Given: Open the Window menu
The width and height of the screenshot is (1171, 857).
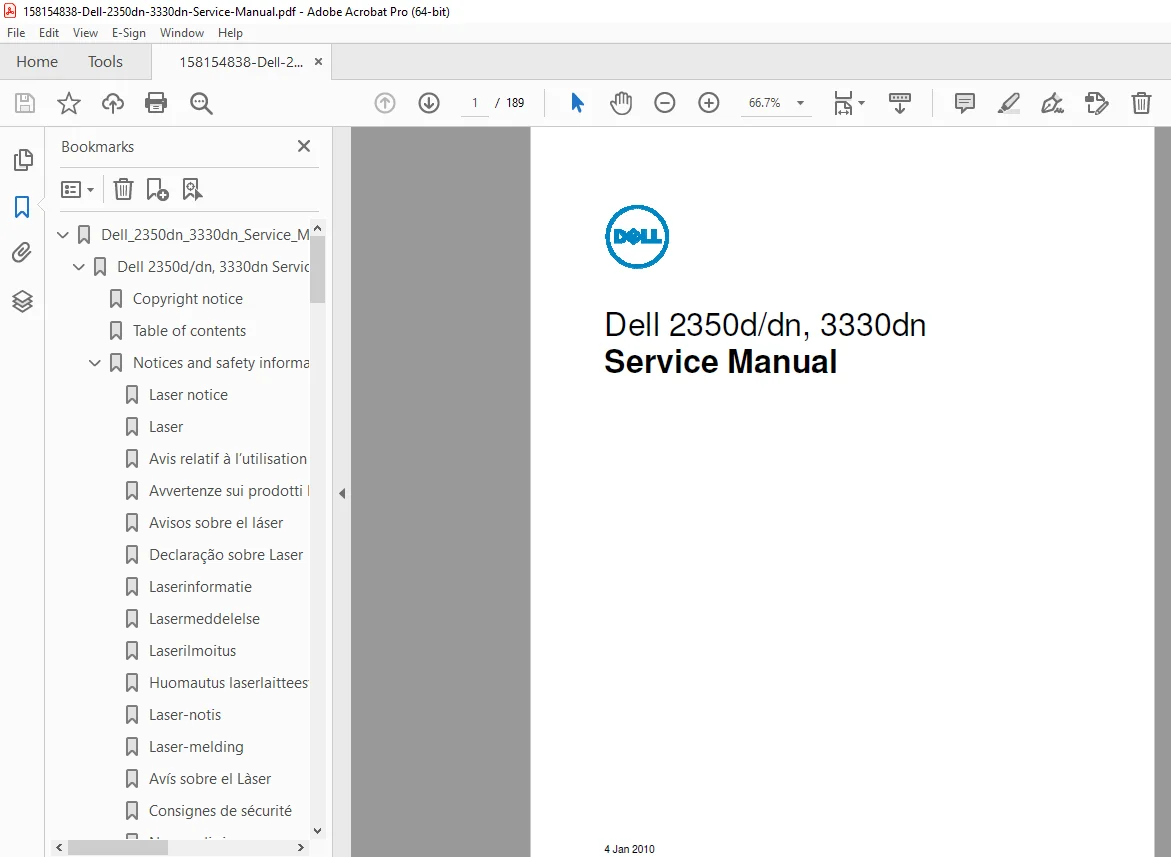Looking at the screenshot, I should (181, 33).
